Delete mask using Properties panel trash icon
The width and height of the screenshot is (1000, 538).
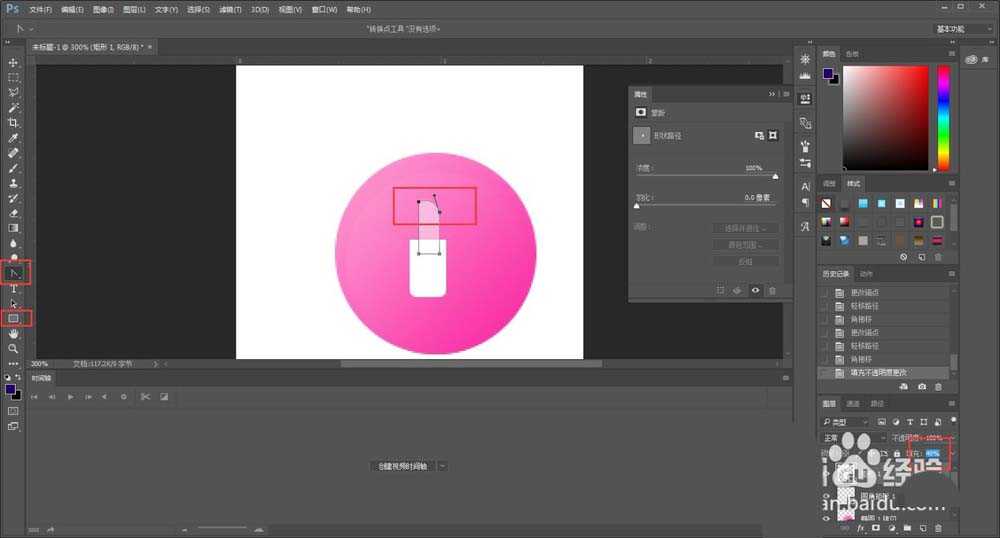(x=772, y=290)
